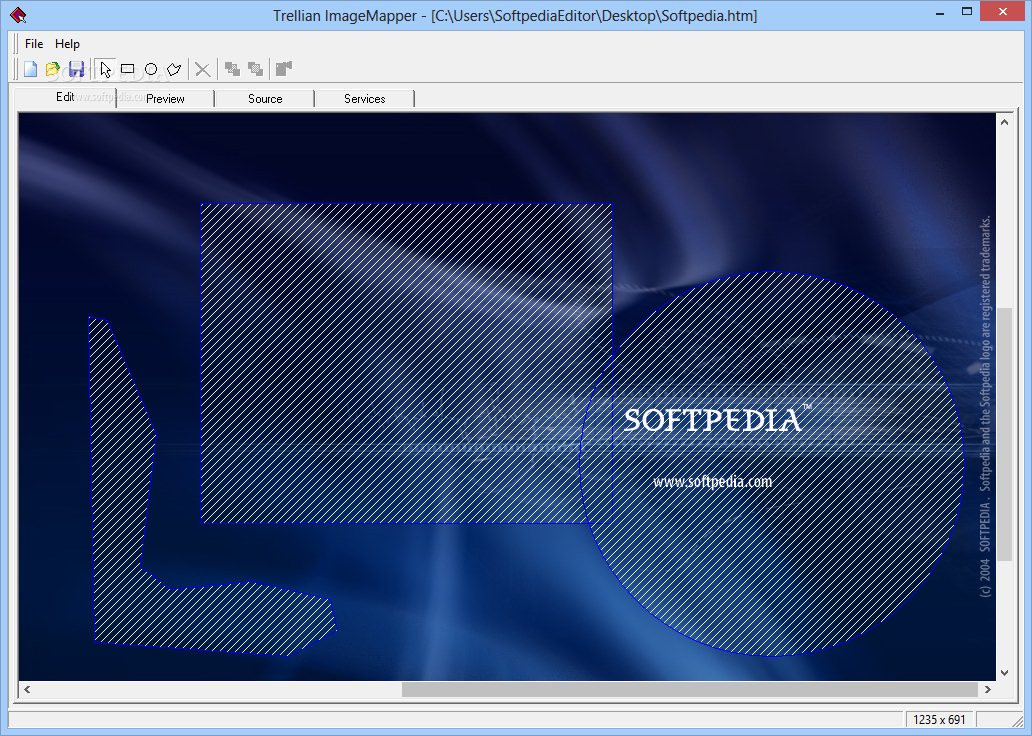Open the File menu
The height and width of the screenshot is (736, 1032).
[x=34, y=44]
